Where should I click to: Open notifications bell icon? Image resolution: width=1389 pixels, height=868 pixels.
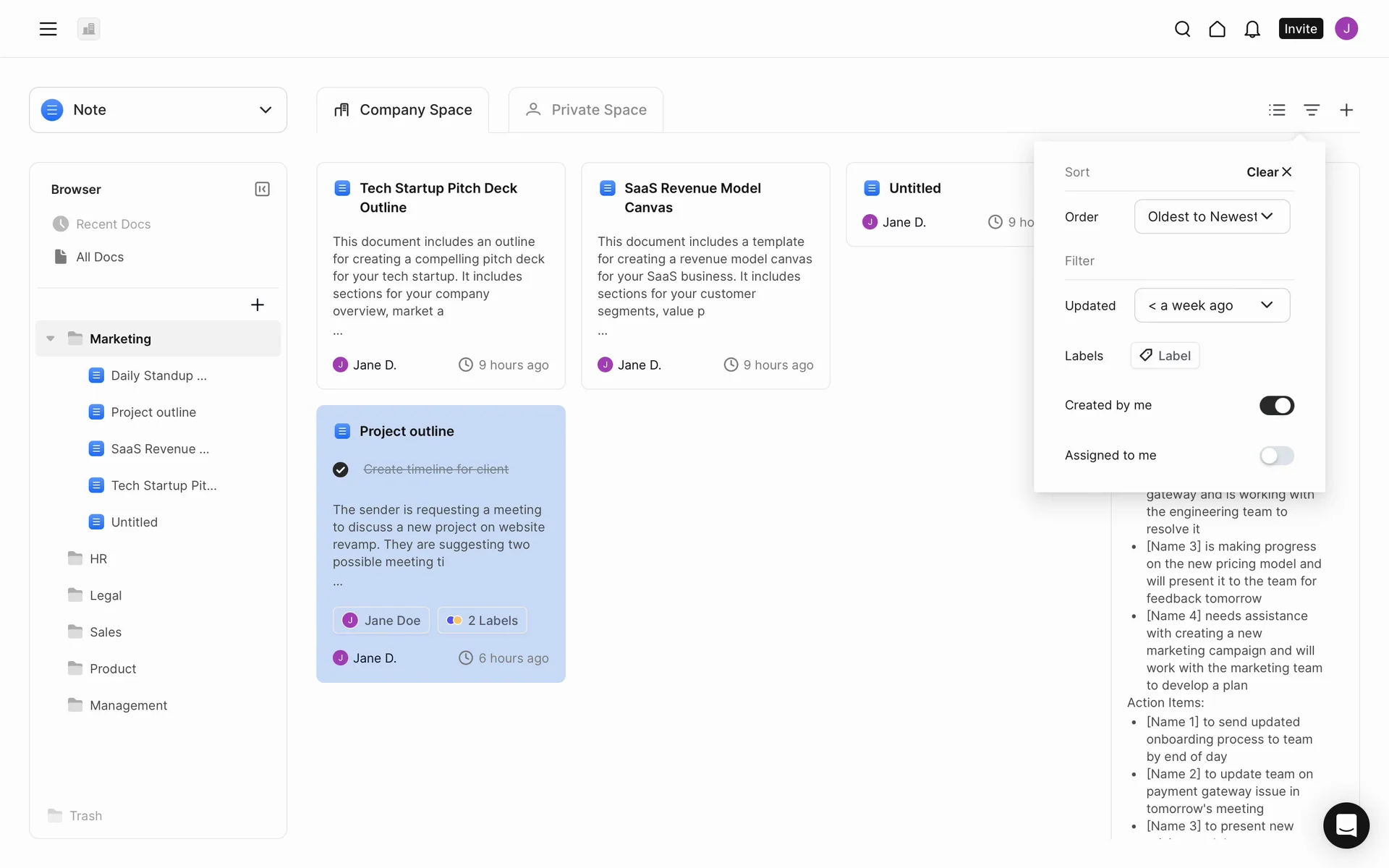(x=1252, y=29)
